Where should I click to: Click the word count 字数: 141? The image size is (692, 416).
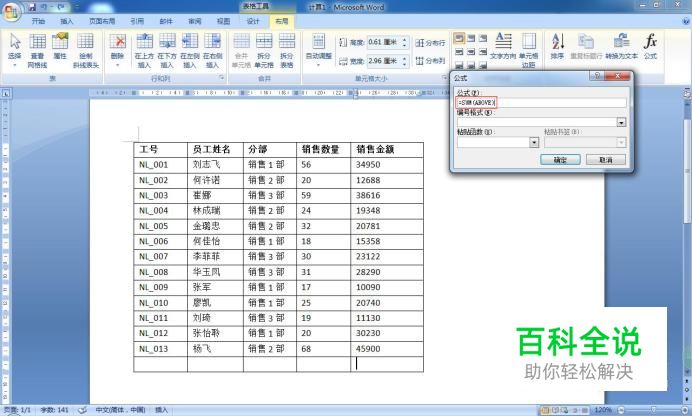(x=55, y=410)
